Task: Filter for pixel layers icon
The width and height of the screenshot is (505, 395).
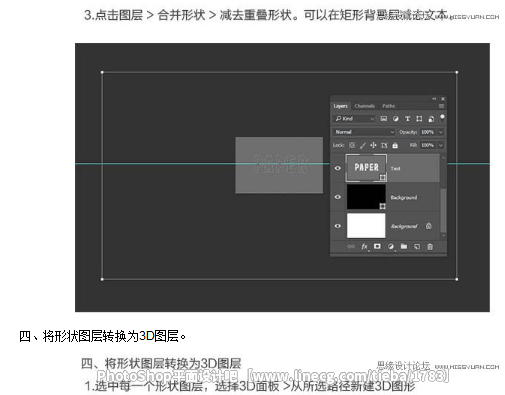Action: (384, 119)
